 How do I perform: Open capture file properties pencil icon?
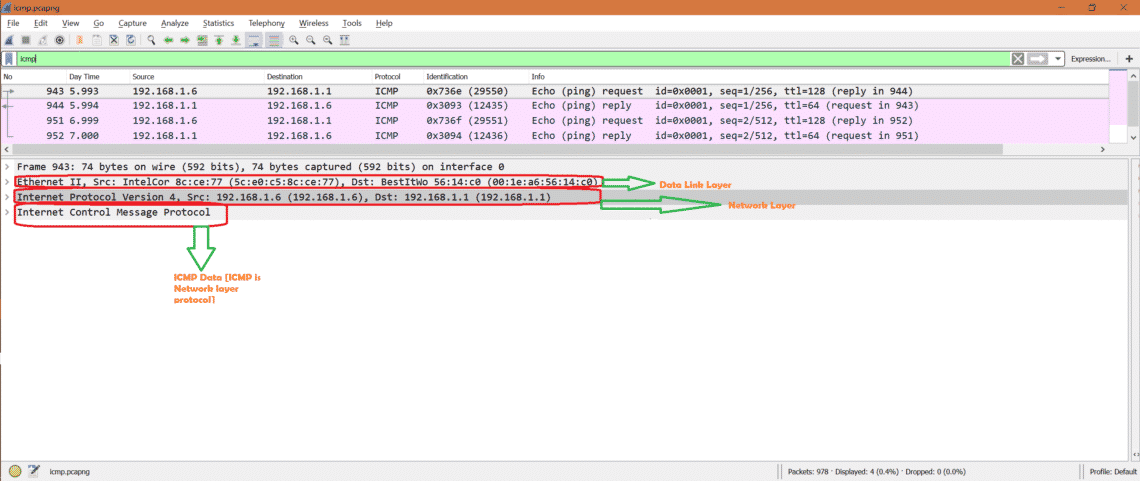click(33, 471)
